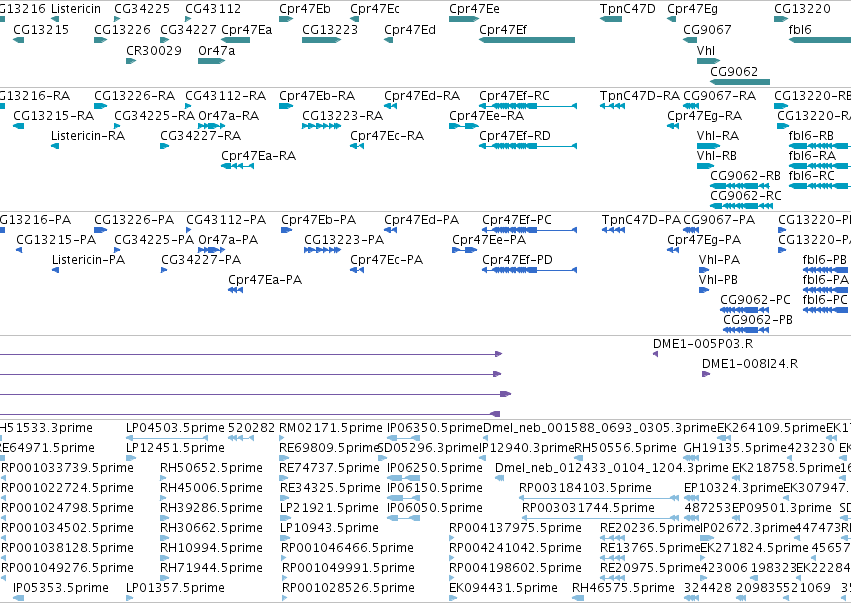Click the CG9067 gene label
Image resolution: width=851 pixels, height=603 pixels.
(707, 29)
